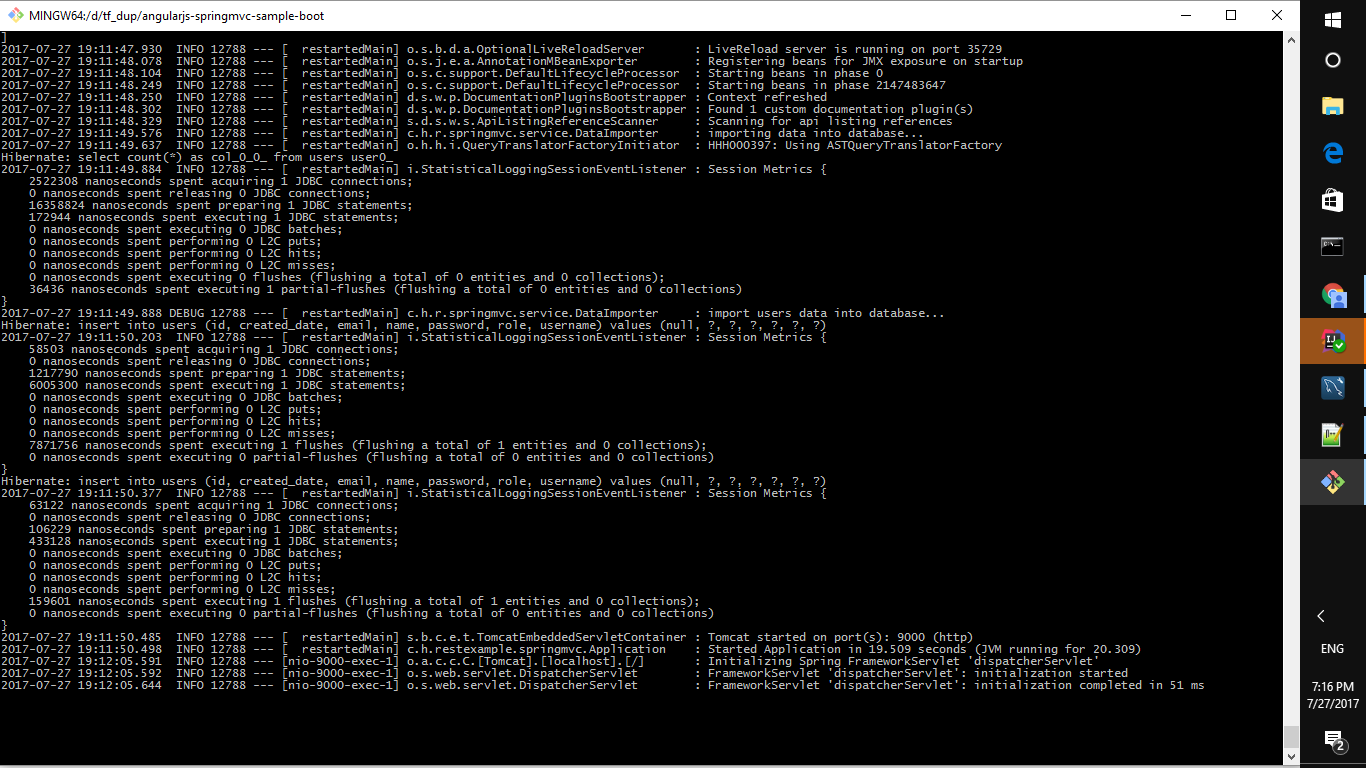Click 'Hibernate: select count(*)' query line
The width and height of the screenshot is (1366, 768).
tap(198, 157)
